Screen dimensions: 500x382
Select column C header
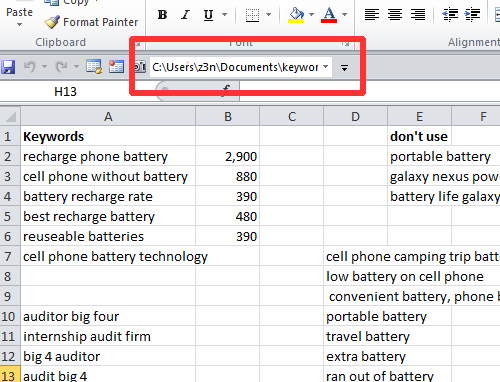(x=292, y=117)
